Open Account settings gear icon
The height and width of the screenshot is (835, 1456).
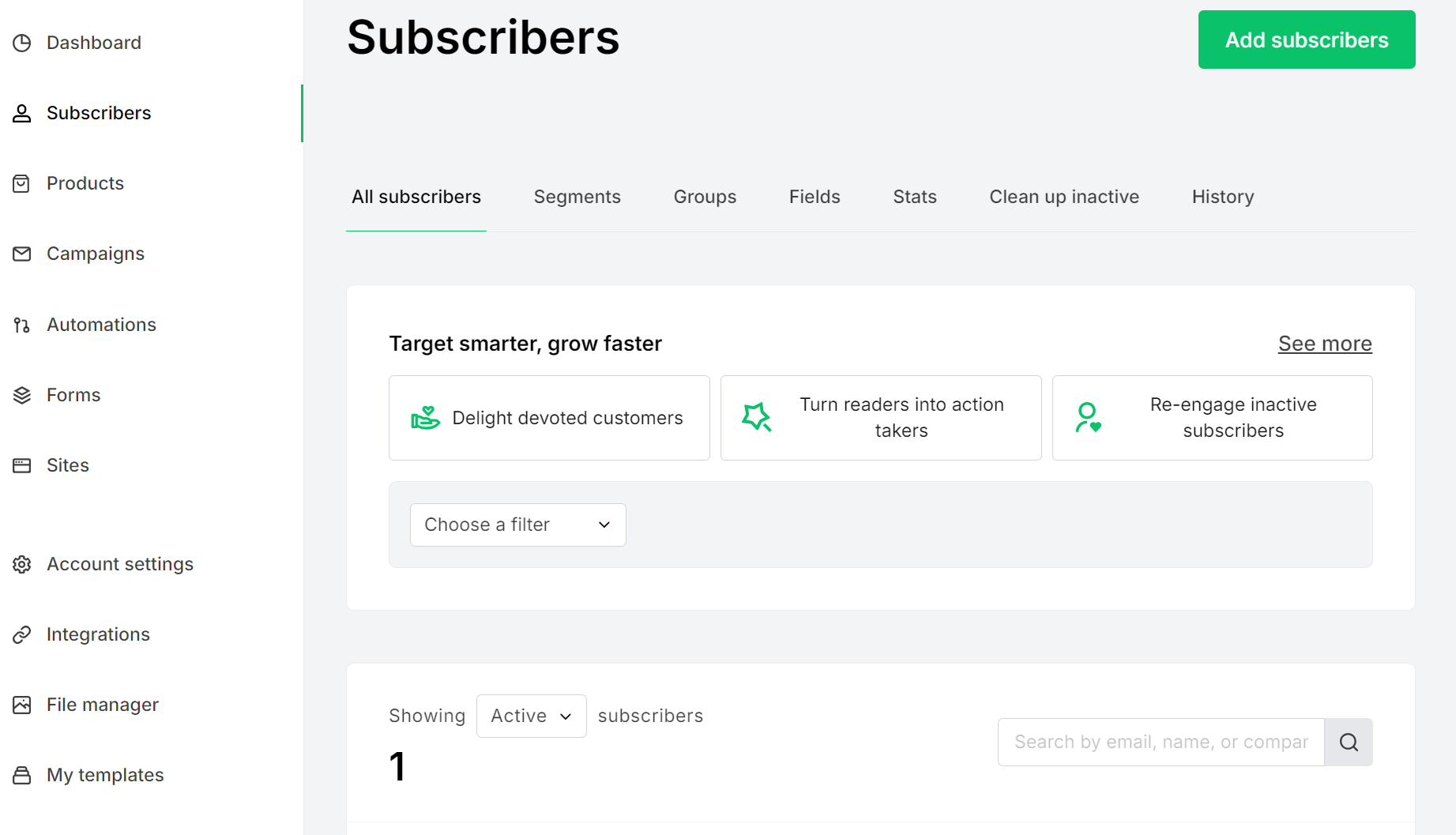21,563
